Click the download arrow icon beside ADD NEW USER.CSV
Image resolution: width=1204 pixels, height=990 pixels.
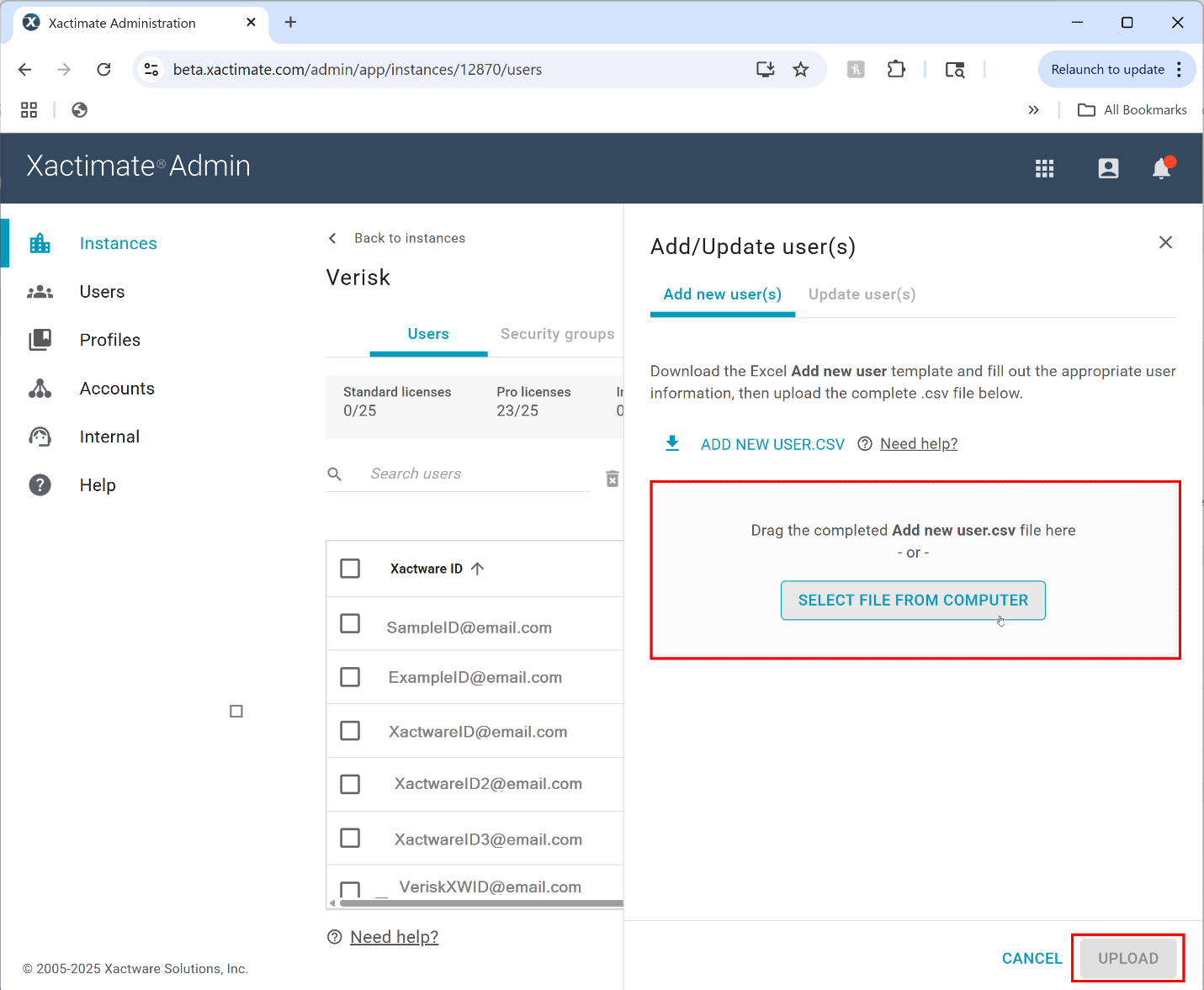tap(672, 443)
